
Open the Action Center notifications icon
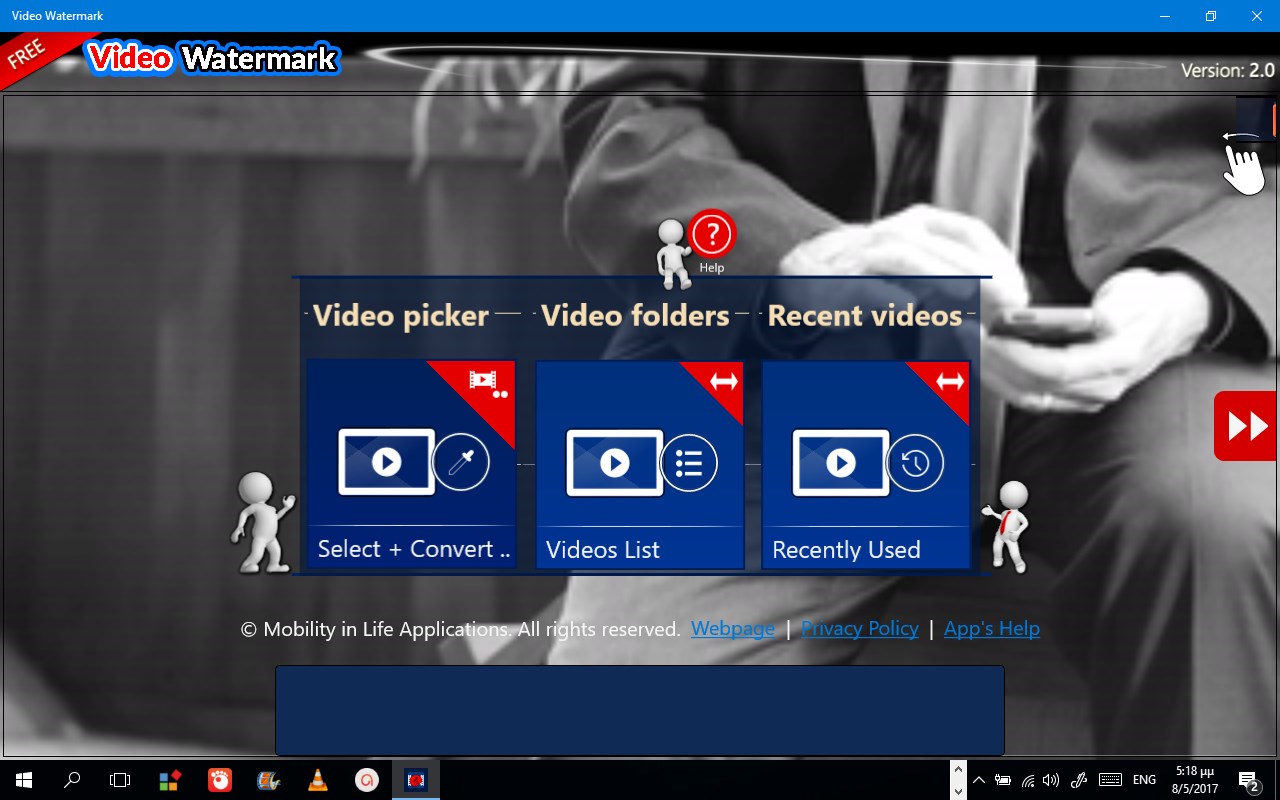click(x=1249, y=780)
